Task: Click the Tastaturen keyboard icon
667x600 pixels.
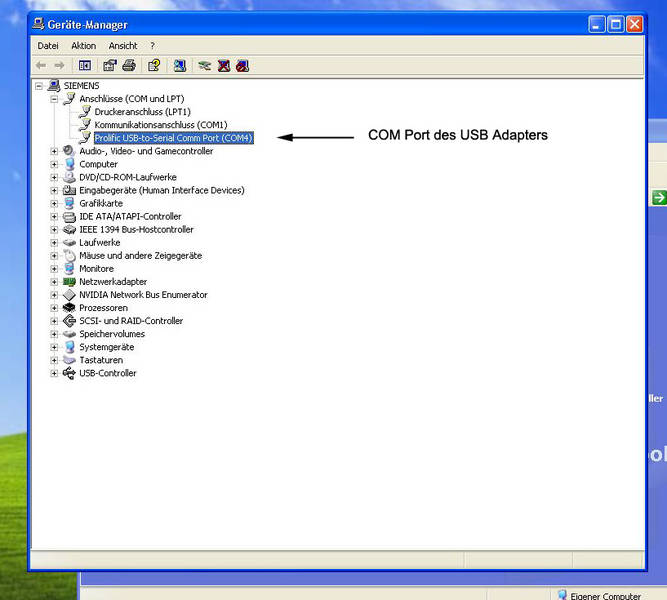Action: click(x=69, y=360)
